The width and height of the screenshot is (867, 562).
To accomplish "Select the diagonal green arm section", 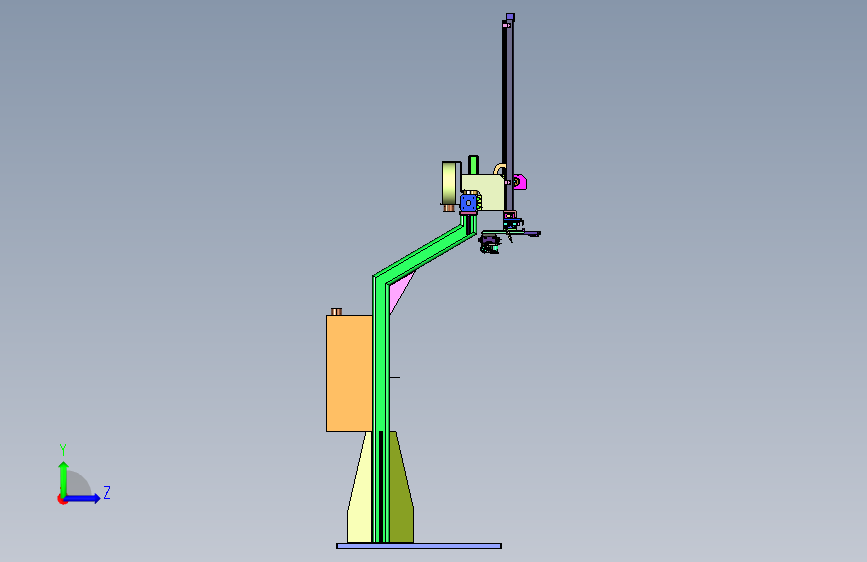I will [x=426, y=252].
